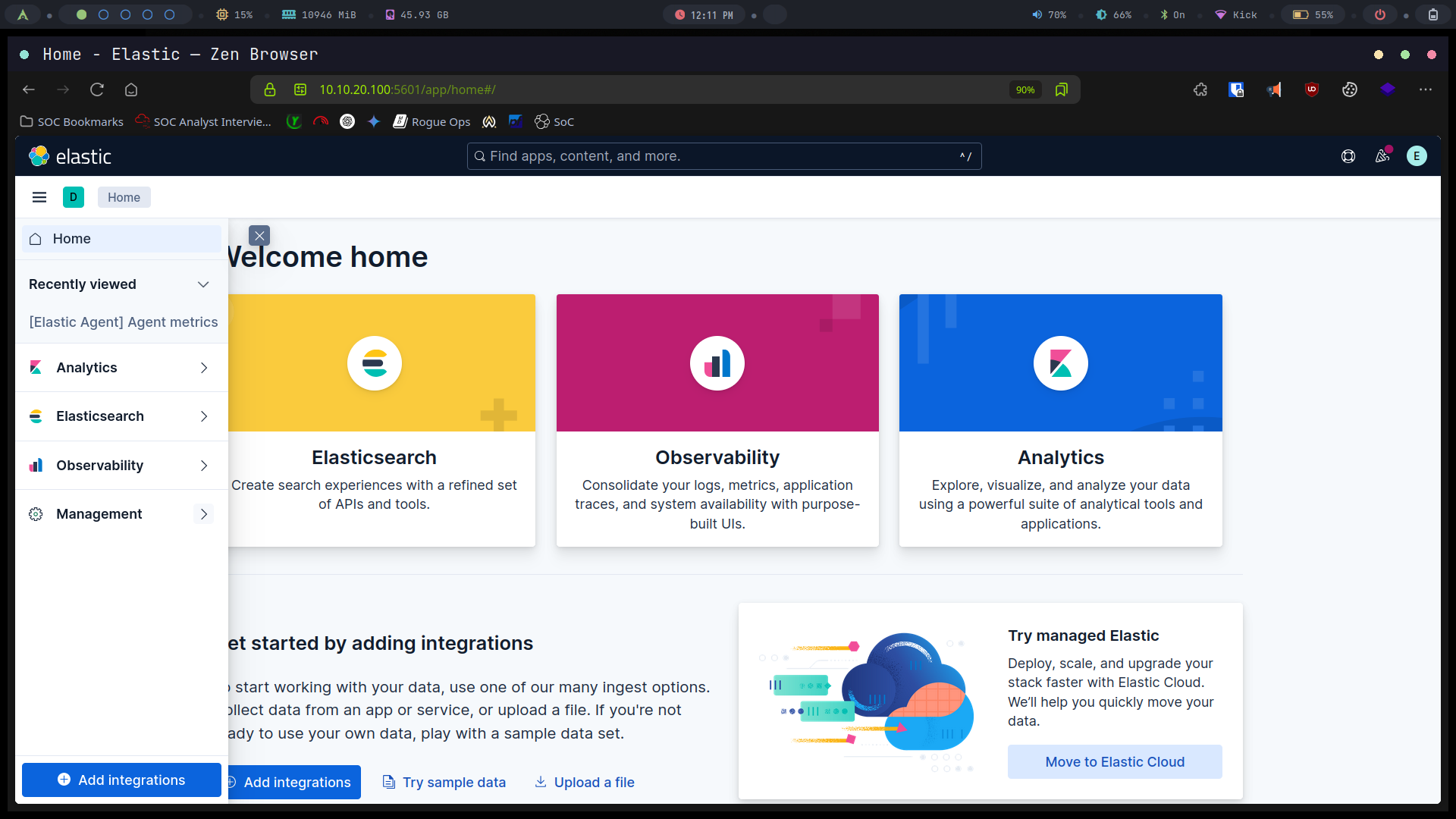This screenshot has width=1456, height=819.
Task: Click the Observability card logo icon
Action: point(717,363)
